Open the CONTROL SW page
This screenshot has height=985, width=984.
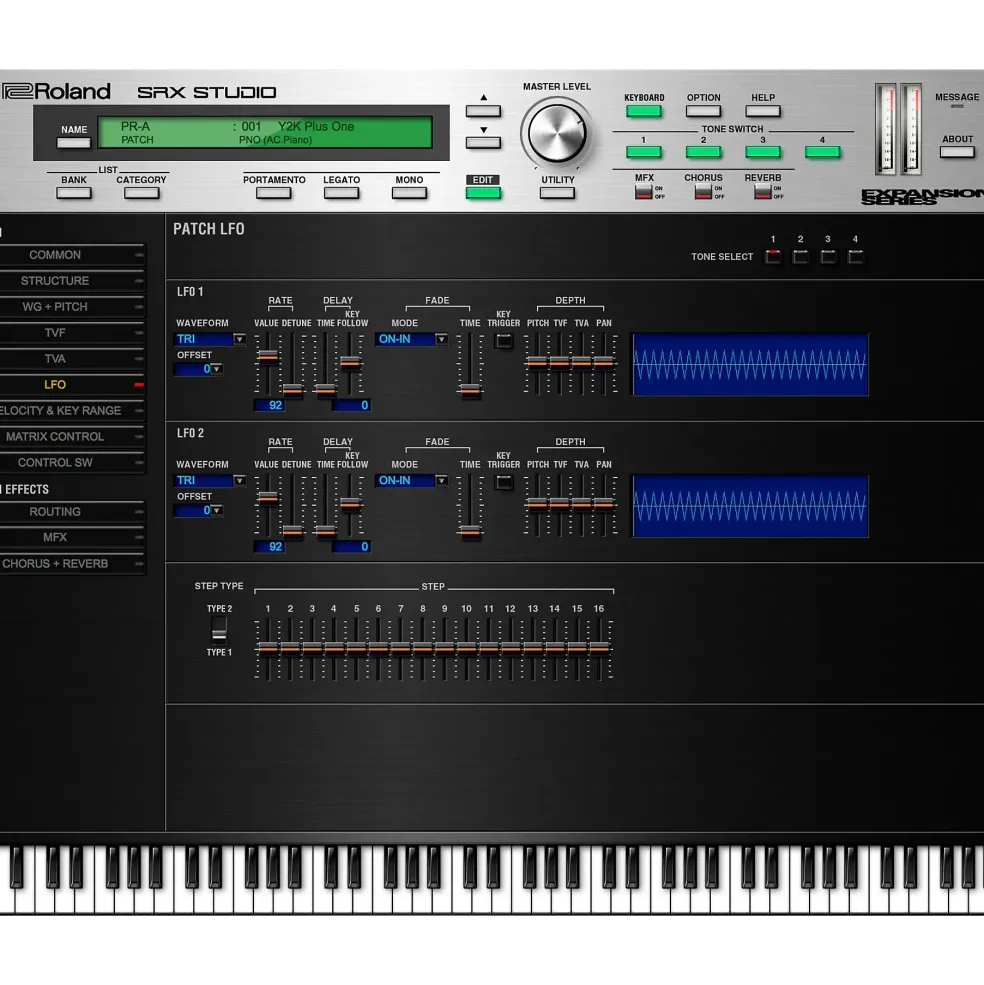click(72, 462)
